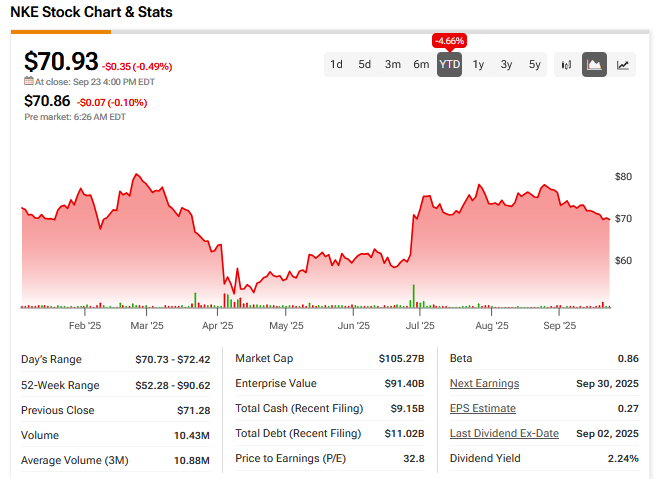The height and width of the screenshot is (479, 658).
Task: Click the $80 axis label on chart
Action: click(623, 177)
